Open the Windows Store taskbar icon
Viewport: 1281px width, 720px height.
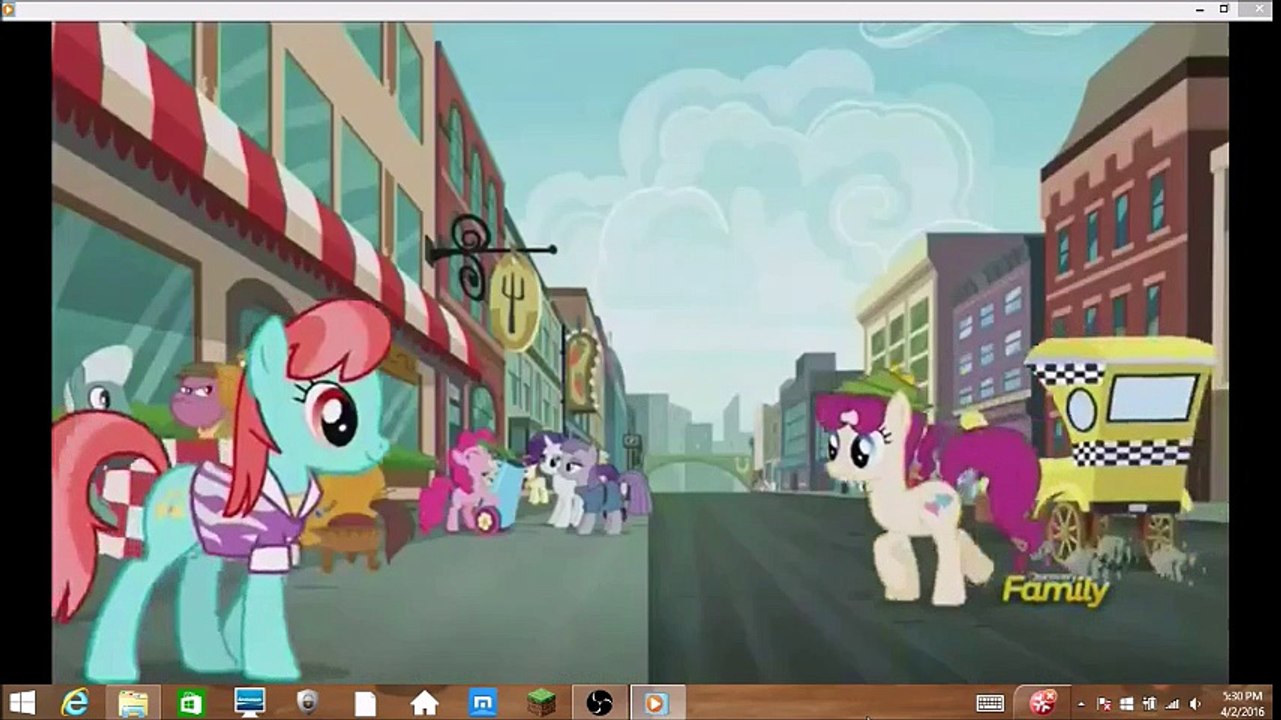click(x=191, y=703)
